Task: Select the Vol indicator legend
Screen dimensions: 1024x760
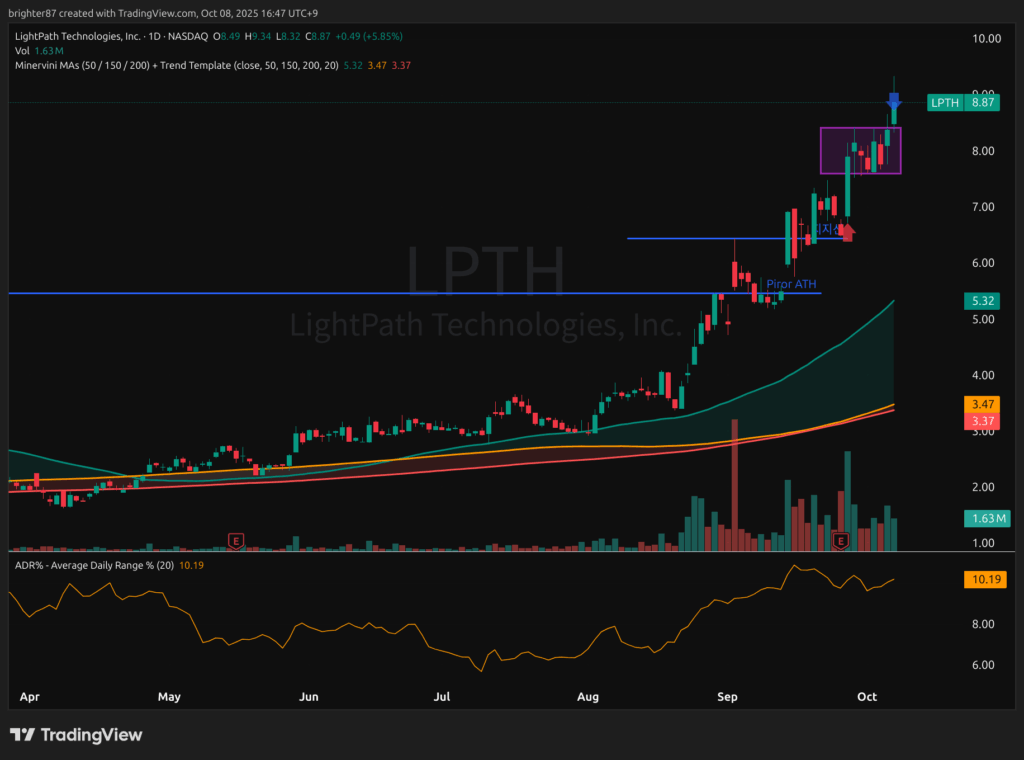Action: [21, 50]
